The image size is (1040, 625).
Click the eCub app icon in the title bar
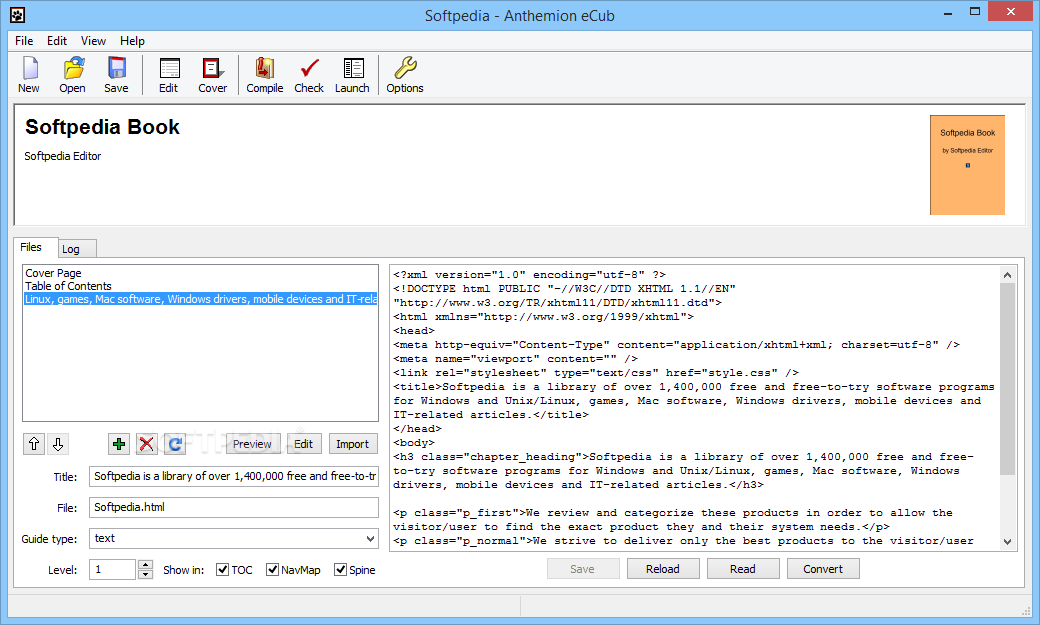click(x=17, y=15)
